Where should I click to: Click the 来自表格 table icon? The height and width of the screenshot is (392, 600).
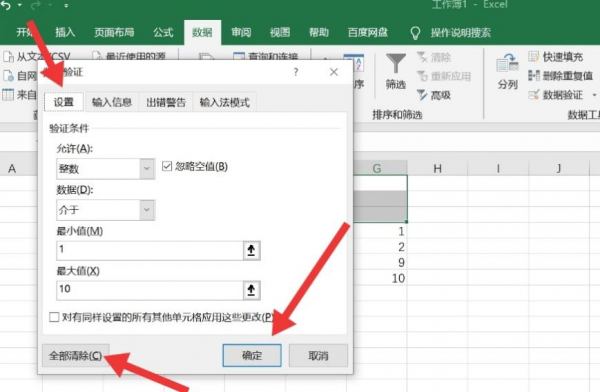coord(8,94)
